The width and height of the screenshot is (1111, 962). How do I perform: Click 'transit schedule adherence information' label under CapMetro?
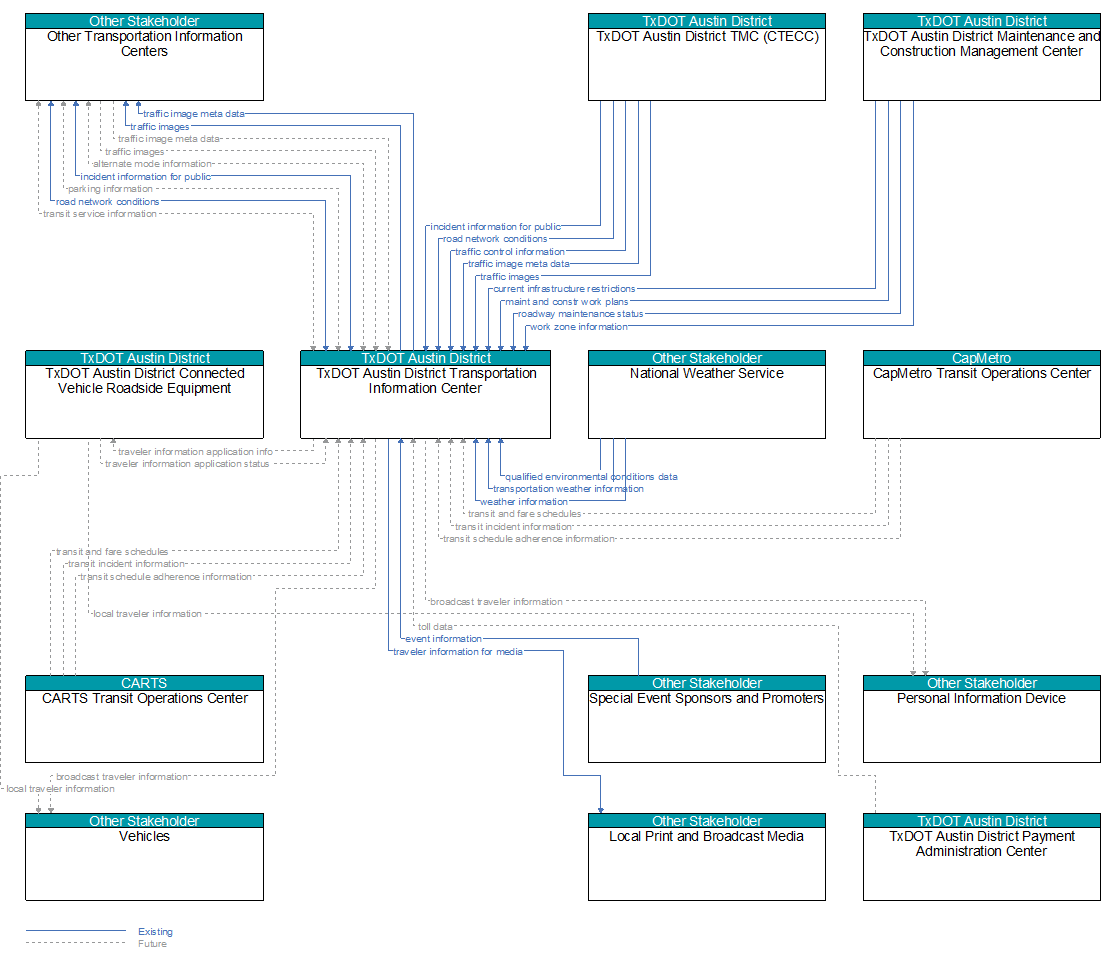[x=529, y=539]
